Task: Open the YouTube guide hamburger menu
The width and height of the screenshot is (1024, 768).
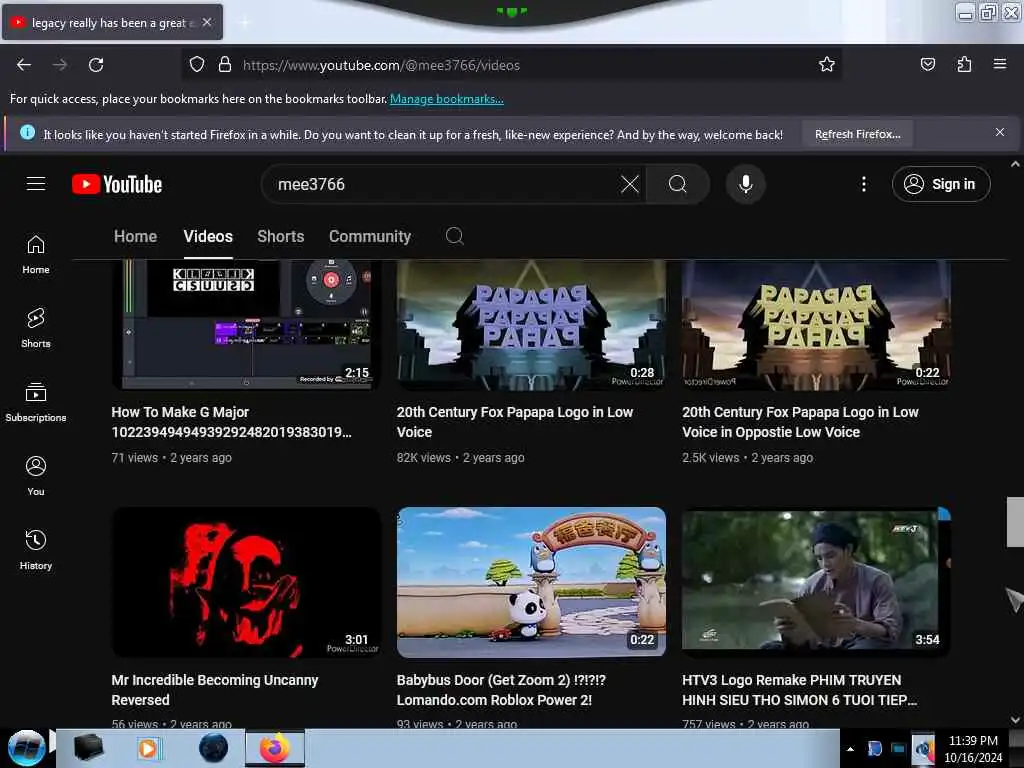Action: coord(36,184)
